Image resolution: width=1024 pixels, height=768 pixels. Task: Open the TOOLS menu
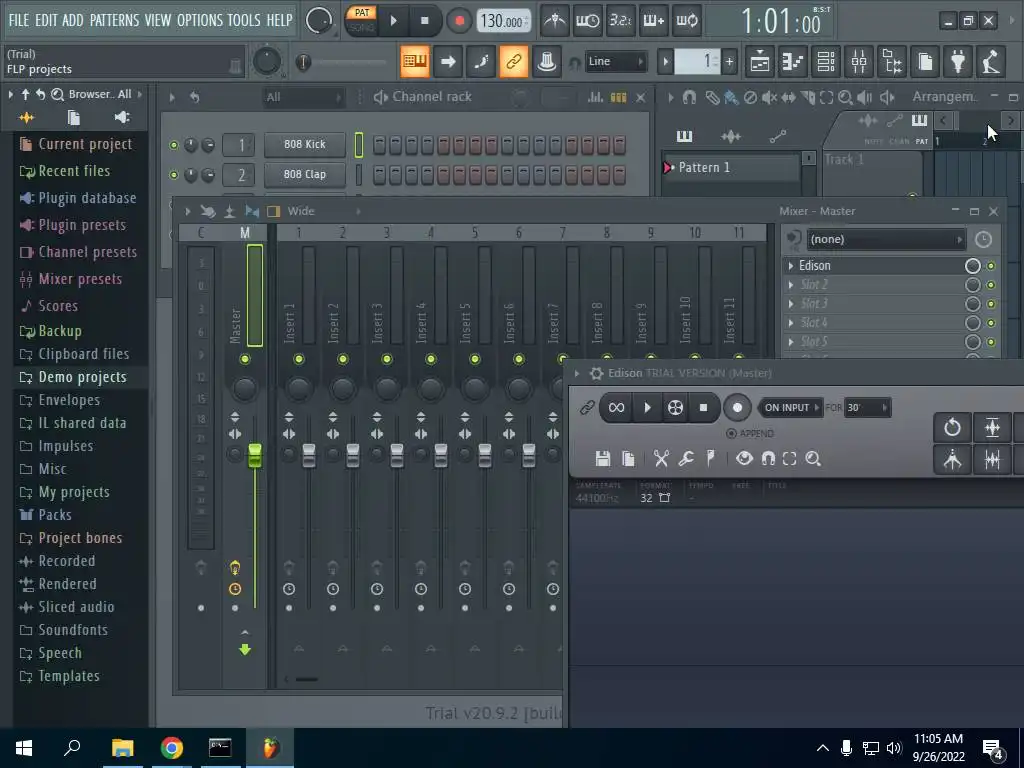tap(244, 20)
